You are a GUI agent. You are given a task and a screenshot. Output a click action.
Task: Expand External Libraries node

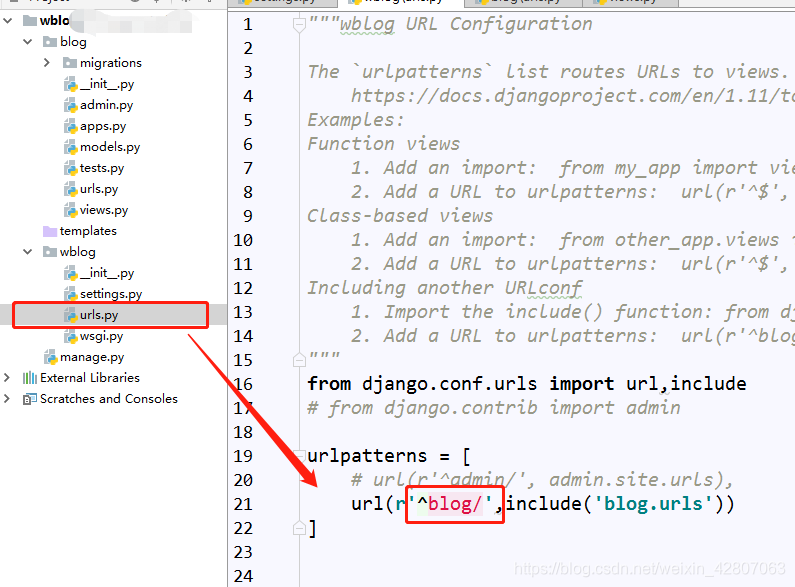tap(7, 378)
